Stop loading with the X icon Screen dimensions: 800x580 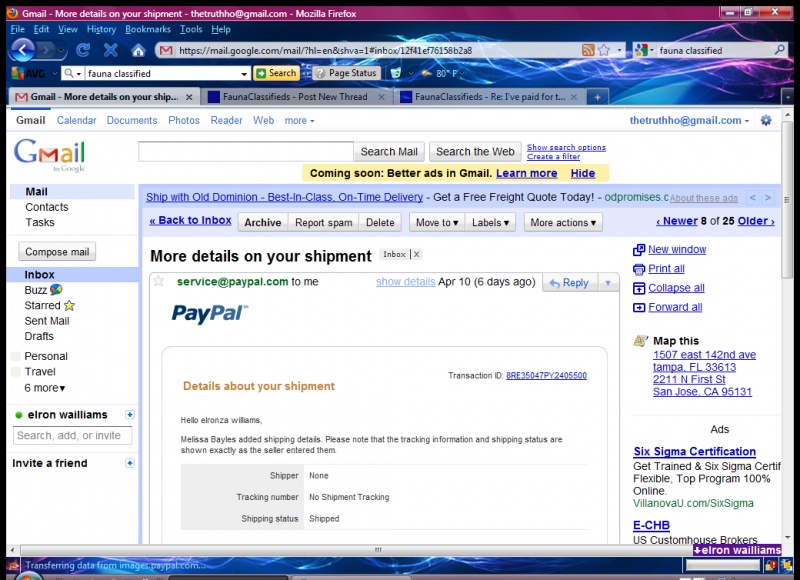point(110,50)
